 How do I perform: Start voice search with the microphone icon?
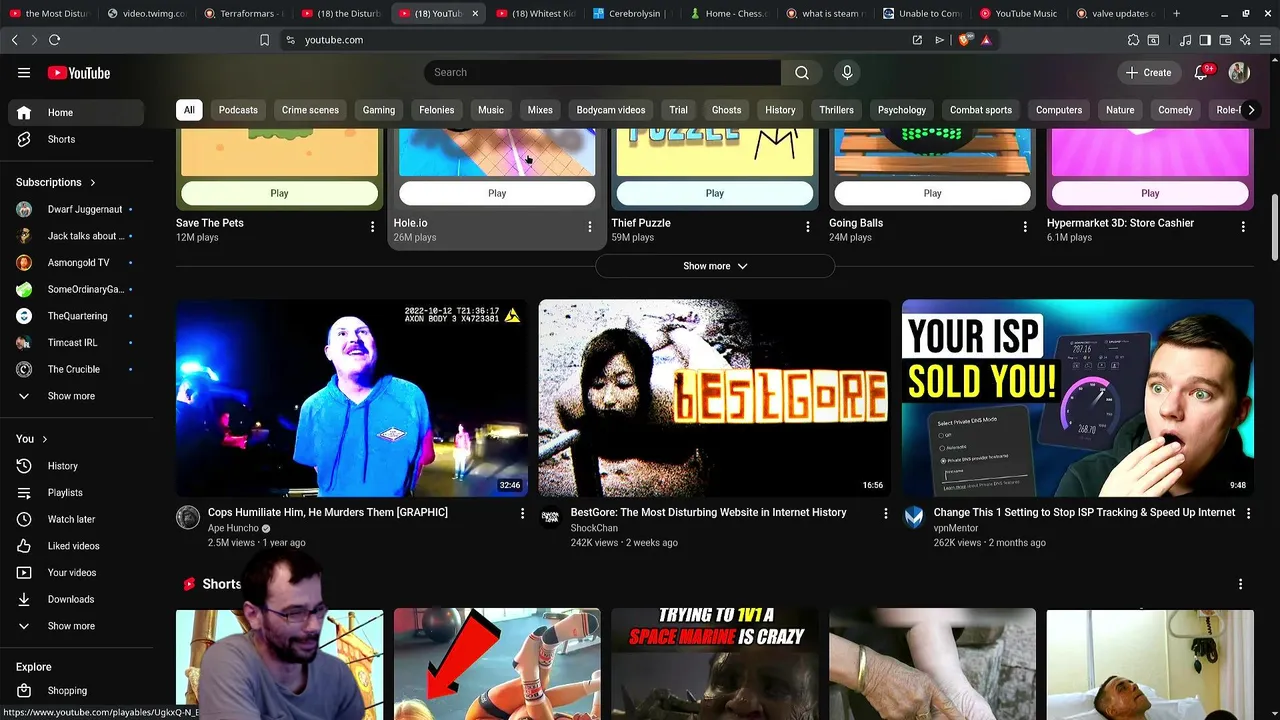click(x=847, y=72)
